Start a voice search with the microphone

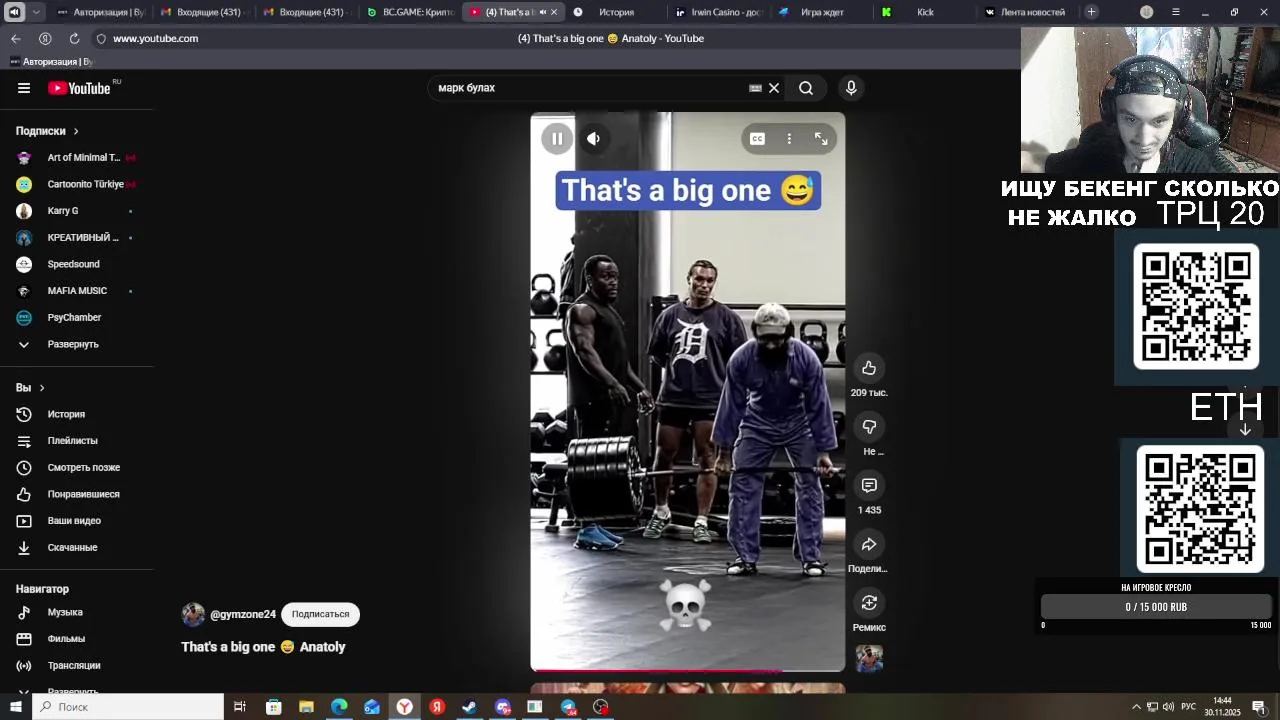(851, 88)
